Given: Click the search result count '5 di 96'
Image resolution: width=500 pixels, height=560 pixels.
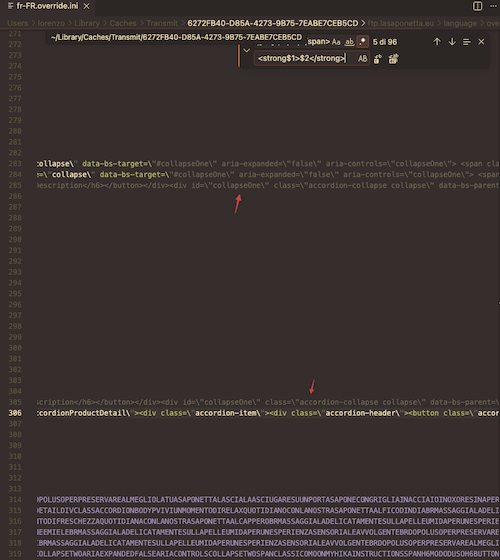Looking at the screenshot, I should (x=385, y=42).
